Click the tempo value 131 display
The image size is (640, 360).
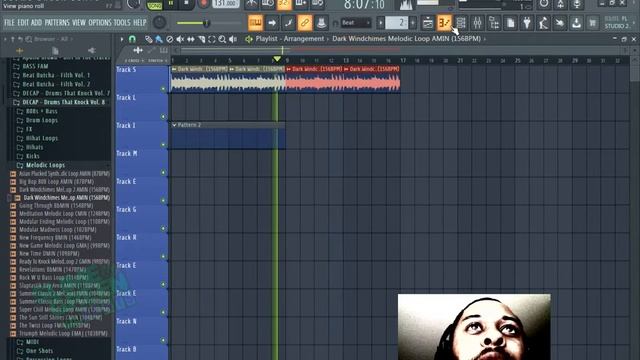pyautogui.click(x=226, y=4)
